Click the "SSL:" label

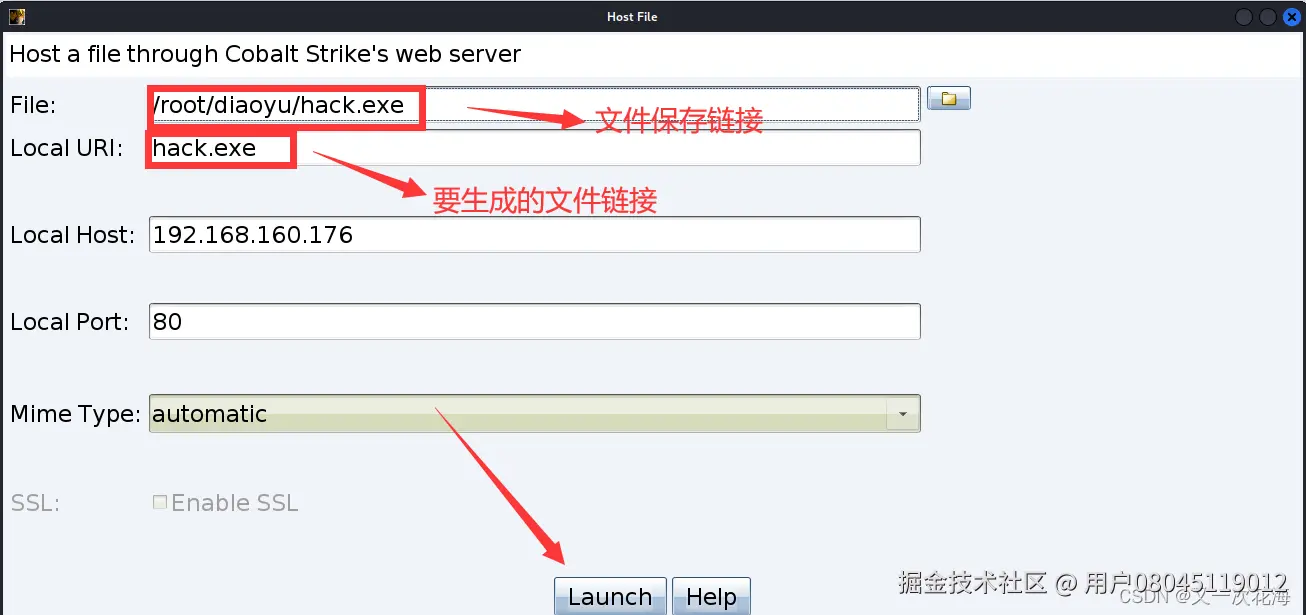(x=35, y=503)
